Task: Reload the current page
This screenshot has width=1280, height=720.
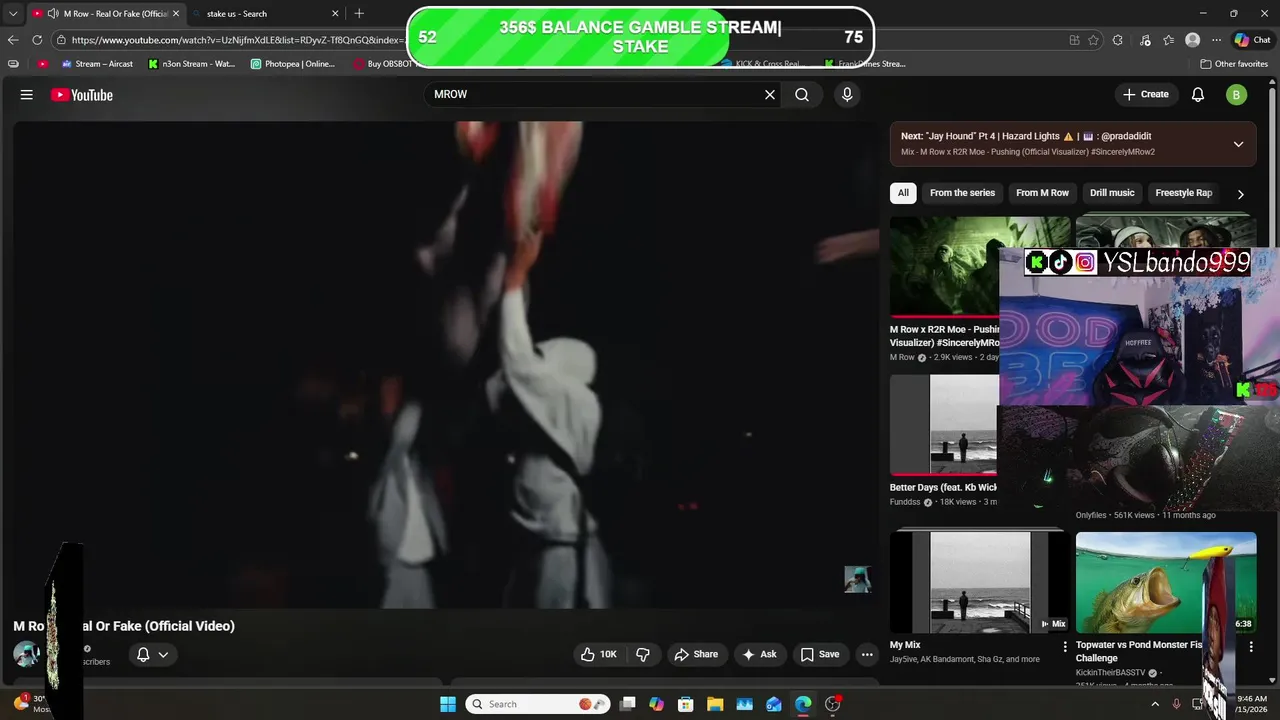Action: pos(37,40)
